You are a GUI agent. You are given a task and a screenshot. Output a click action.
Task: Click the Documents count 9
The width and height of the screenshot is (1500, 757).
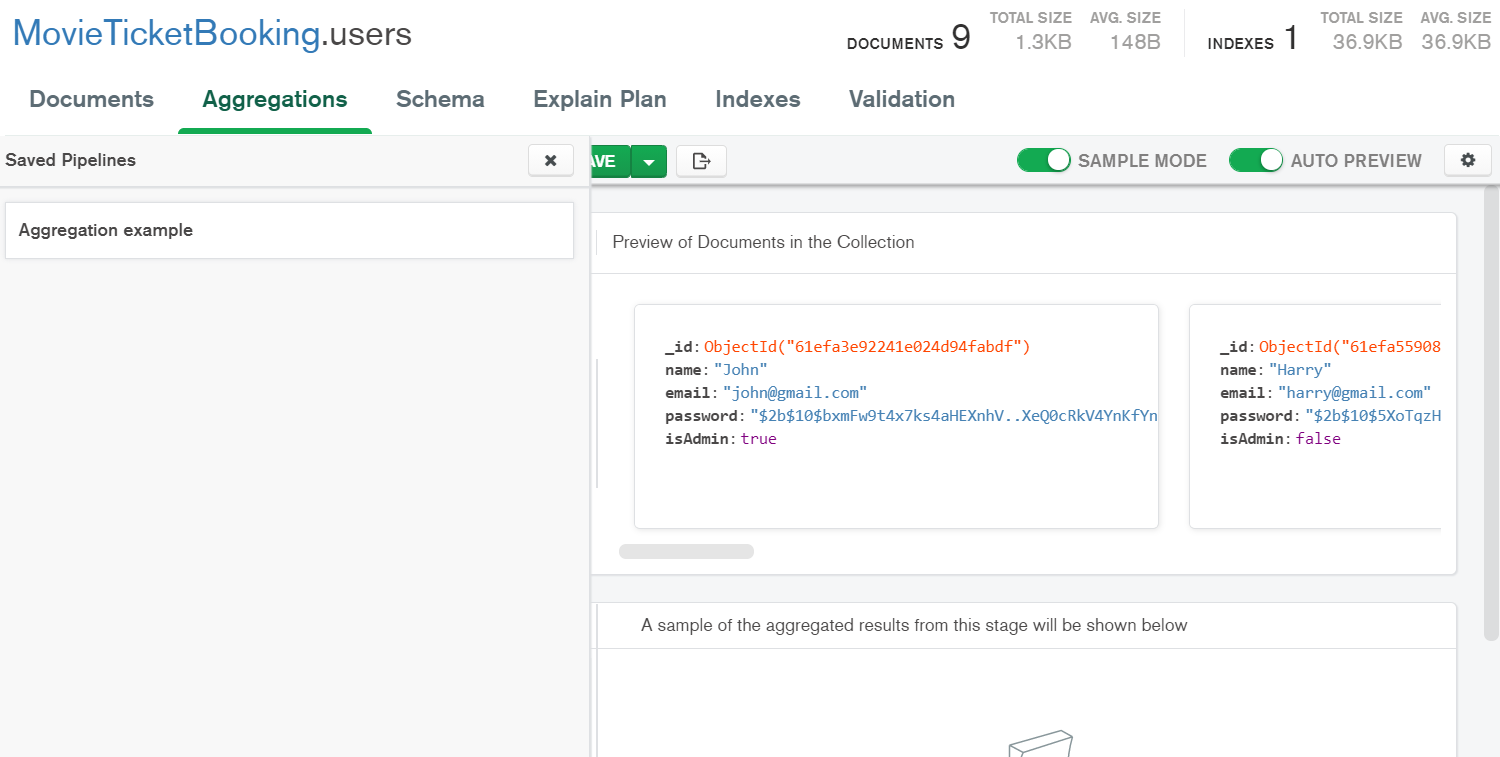coord(960,38)
